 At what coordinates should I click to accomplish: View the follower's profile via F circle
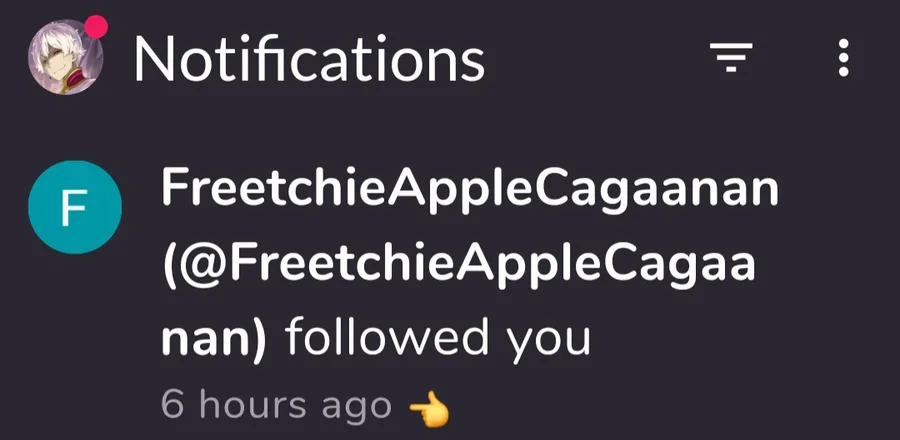point(75,207)
